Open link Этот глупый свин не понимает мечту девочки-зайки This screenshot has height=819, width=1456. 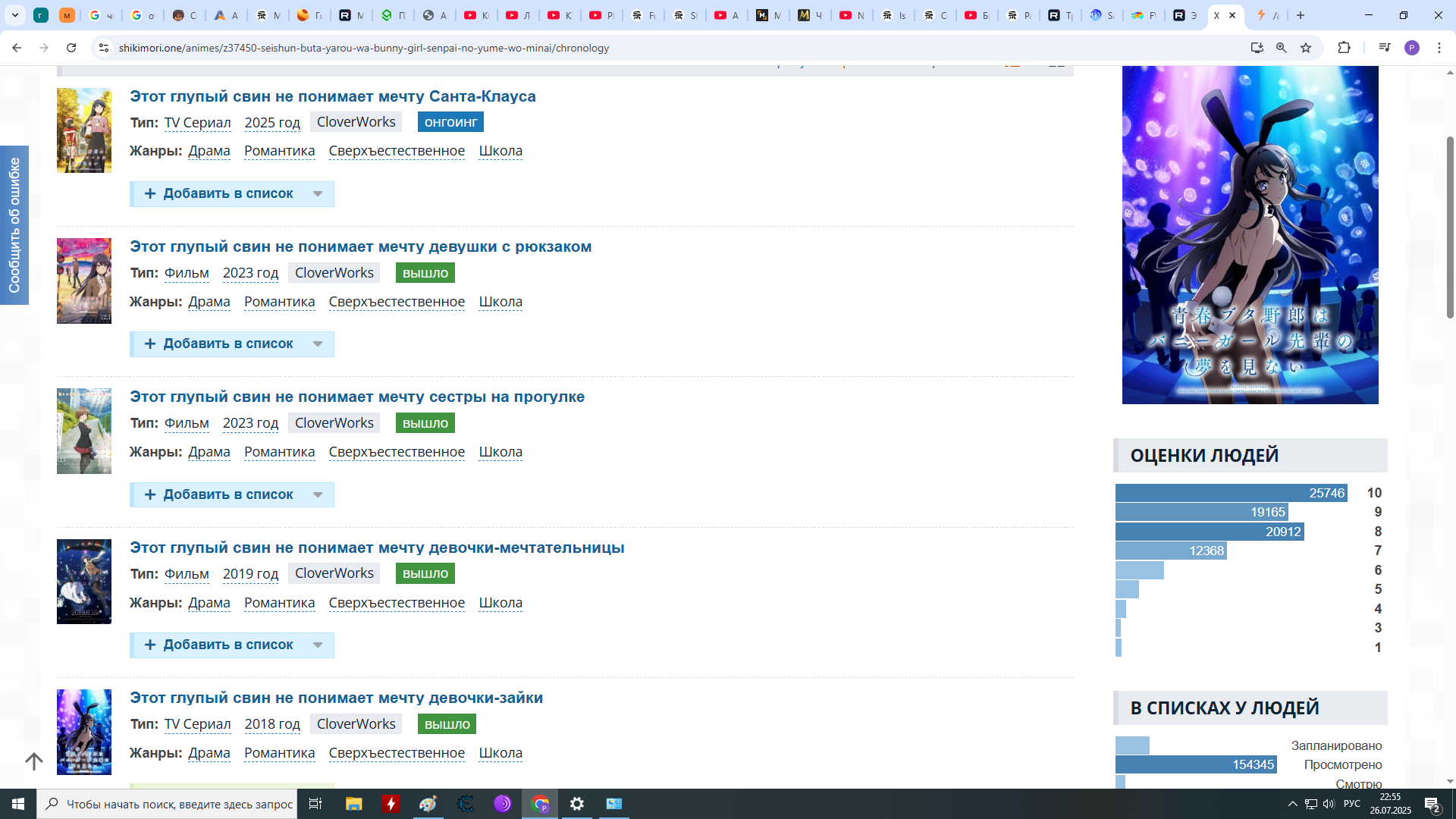(x=336, y=698)
